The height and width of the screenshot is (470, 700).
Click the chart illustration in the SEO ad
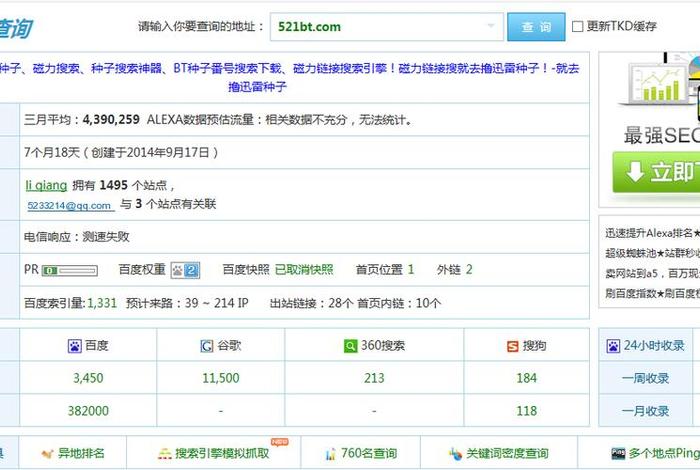658,83
